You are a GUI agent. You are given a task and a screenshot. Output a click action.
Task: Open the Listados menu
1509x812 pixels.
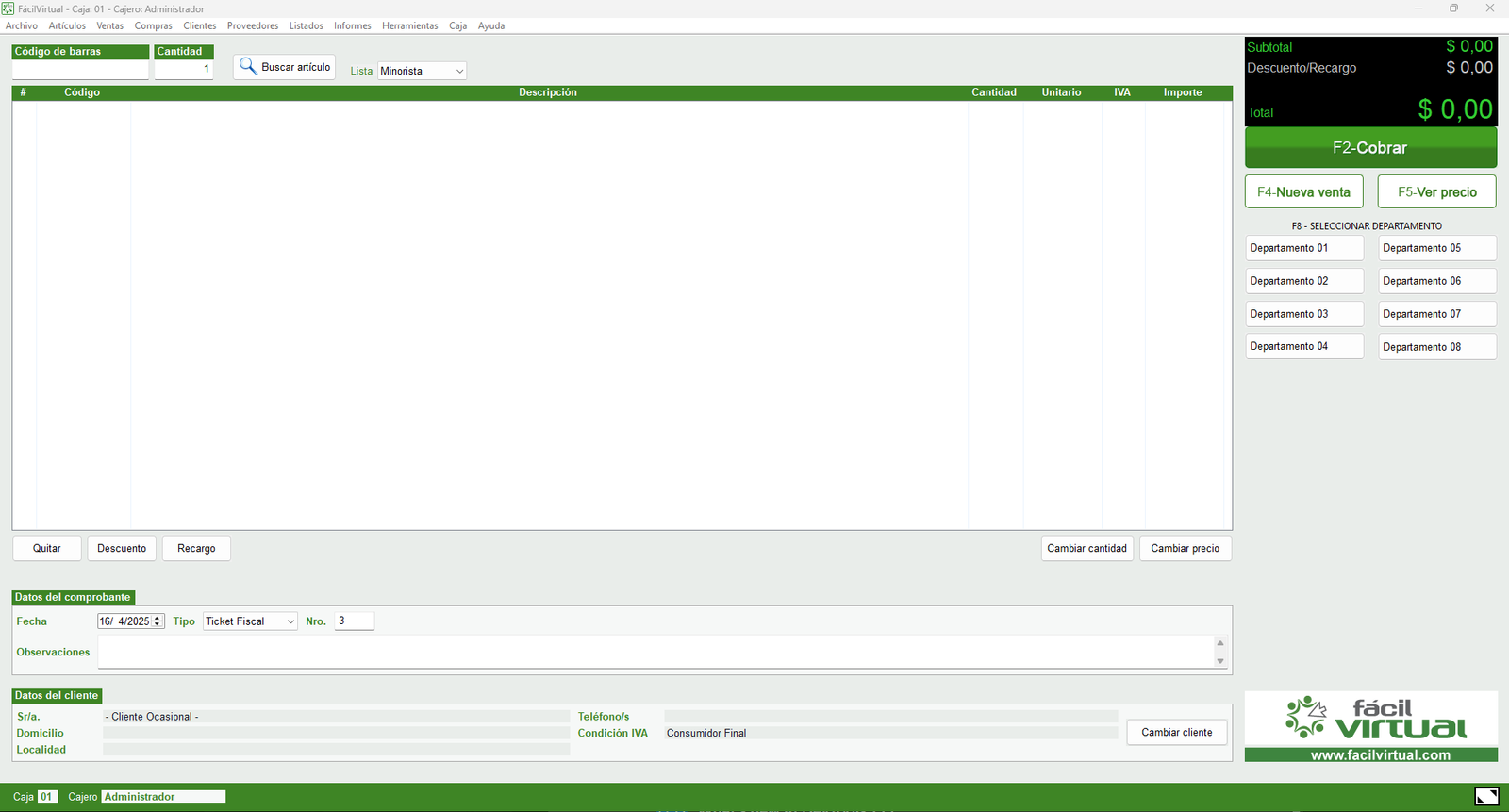tap(307, 25)
